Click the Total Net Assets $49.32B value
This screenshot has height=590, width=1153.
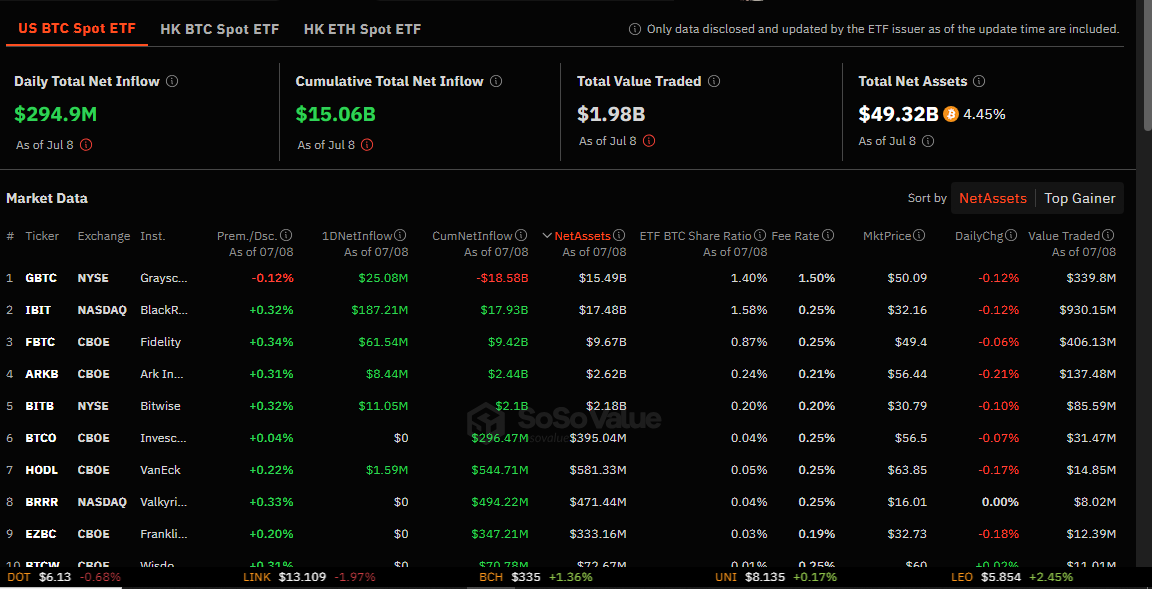click(x=899, y=114)
